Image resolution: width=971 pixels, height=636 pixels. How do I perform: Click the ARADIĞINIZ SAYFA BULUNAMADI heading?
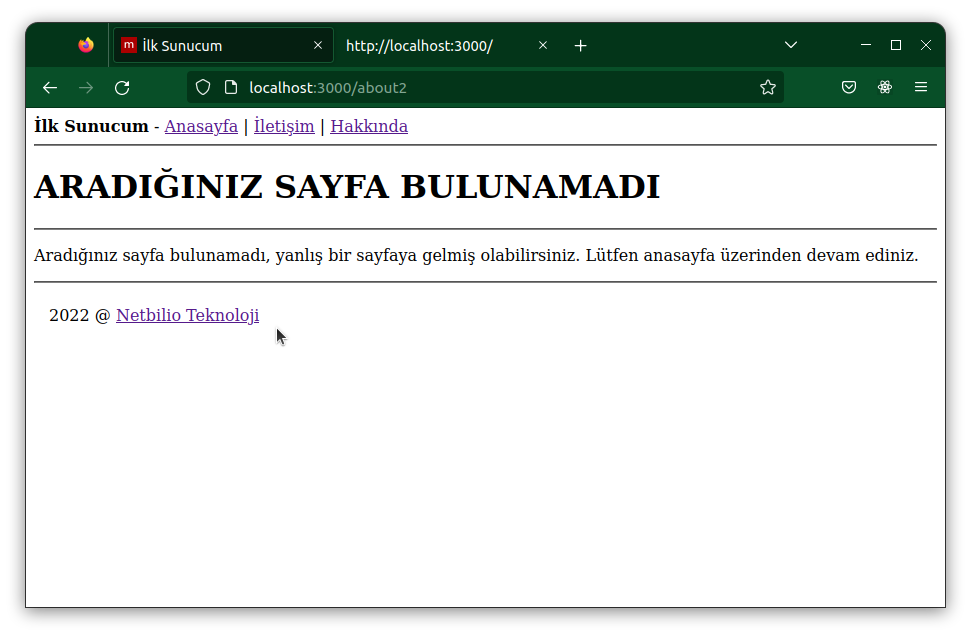coord(347,187)
